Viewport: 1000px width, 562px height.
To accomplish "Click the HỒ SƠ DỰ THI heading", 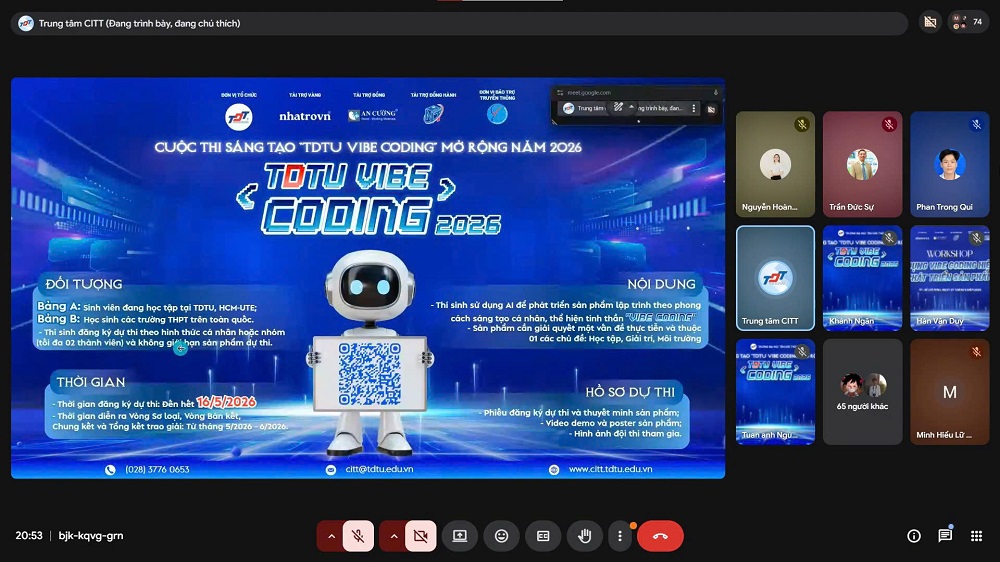I will pyautogui.click(x=630, y=392).
